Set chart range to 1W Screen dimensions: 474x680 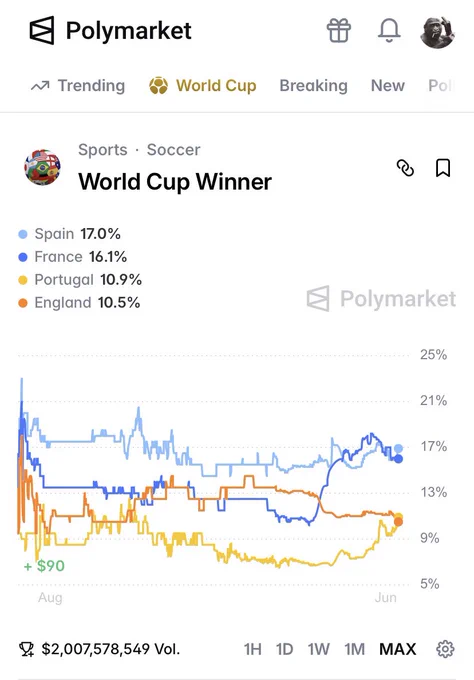[319, 649]
